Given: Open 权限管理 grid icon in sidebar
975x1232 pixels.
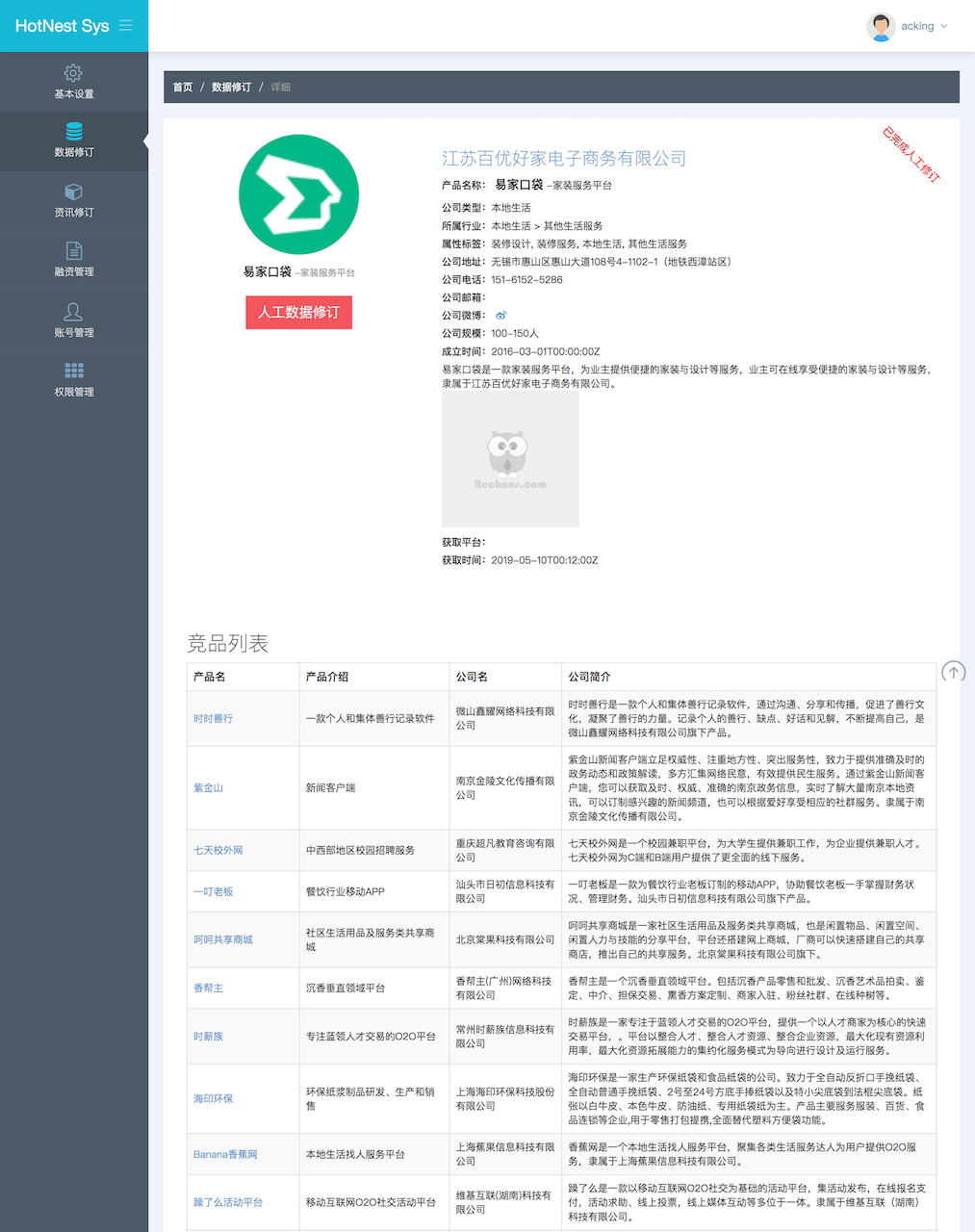Looking at the screenshot, I should (73, 372).
